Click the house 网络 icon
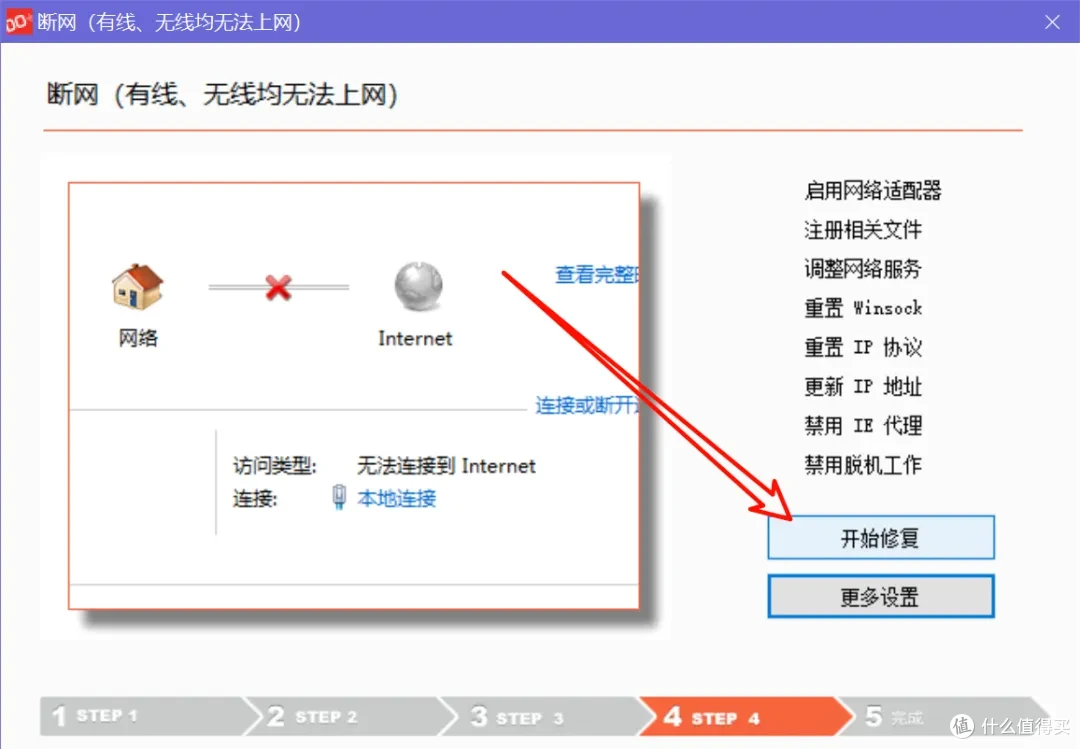Image resolution: width=1080 pixels, height=749 pixels. click(x=138, y=287)
